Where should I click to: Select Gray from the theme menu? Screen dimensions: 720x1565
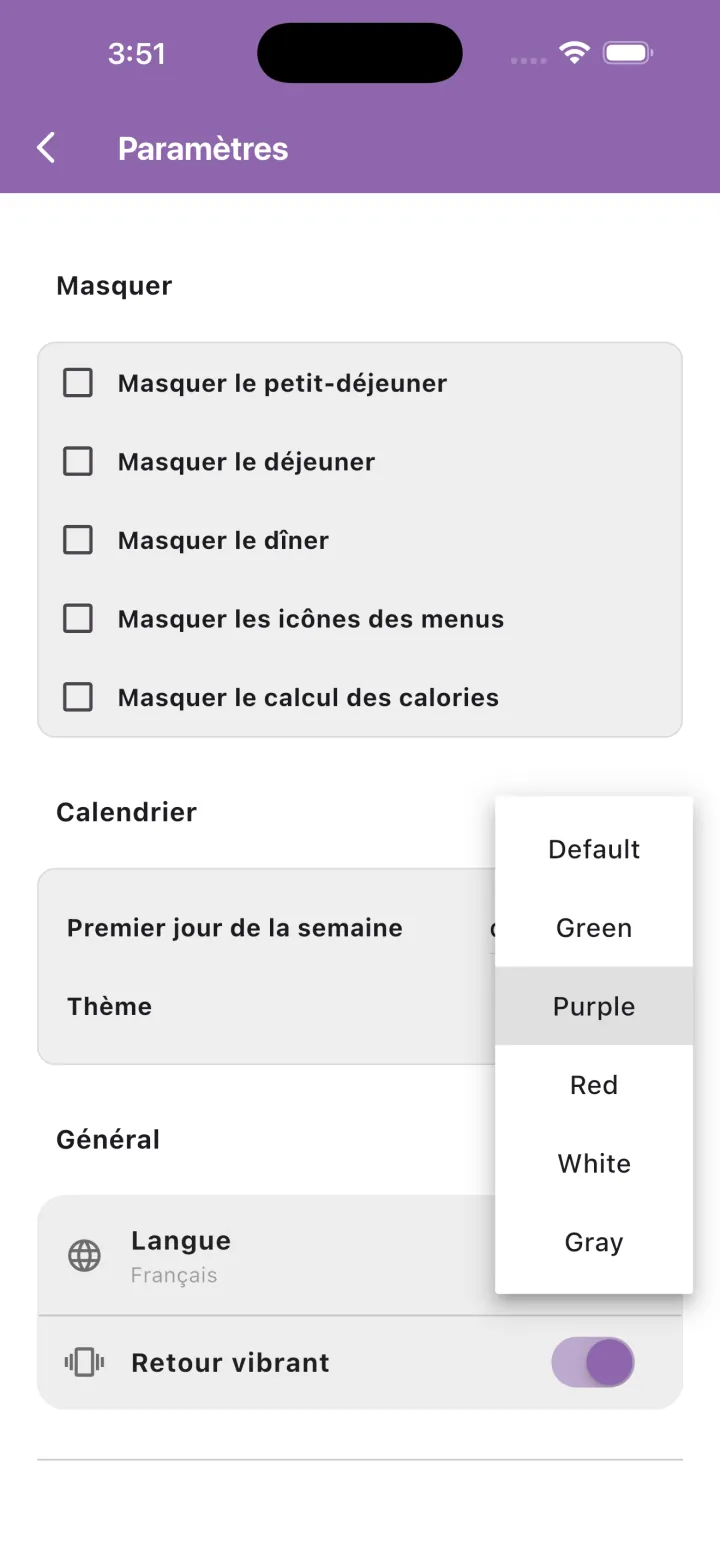[x=594, y=1242]
